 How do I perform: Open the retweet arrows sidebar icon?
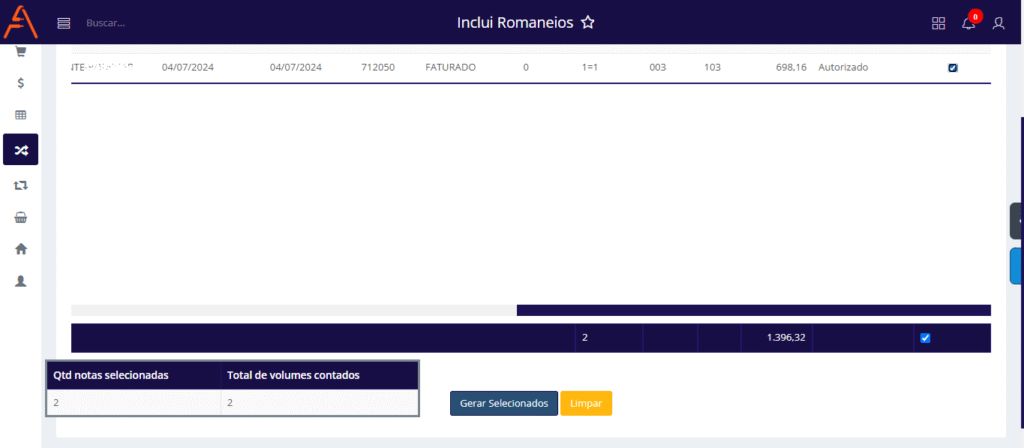(20, 185)
